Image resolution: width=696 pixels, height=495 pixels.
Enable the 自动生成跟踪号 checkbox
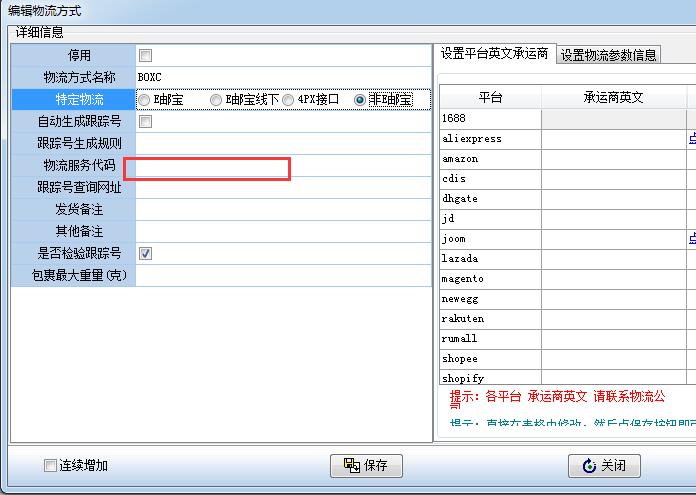point(146,121)
